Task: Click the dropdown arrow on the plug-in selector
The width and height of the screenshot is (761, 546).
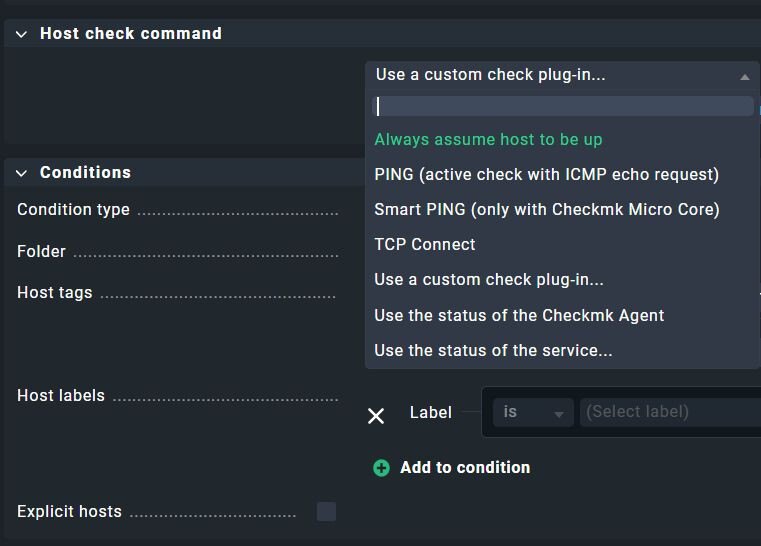Action: pyautogui.click(x=744, y=76)
